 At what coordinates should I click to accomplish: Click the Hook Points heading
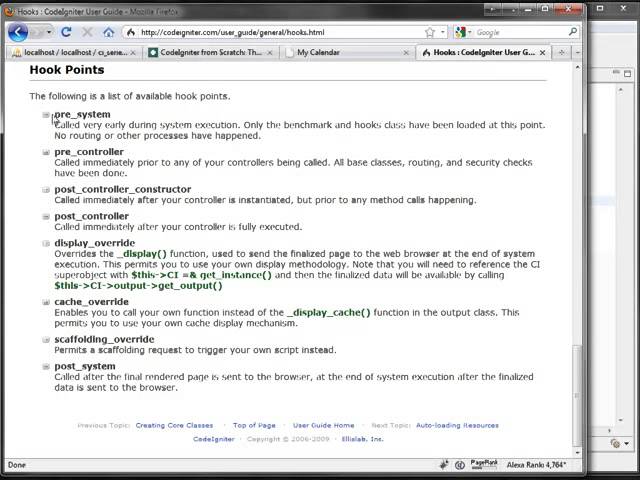click(67, 70)
